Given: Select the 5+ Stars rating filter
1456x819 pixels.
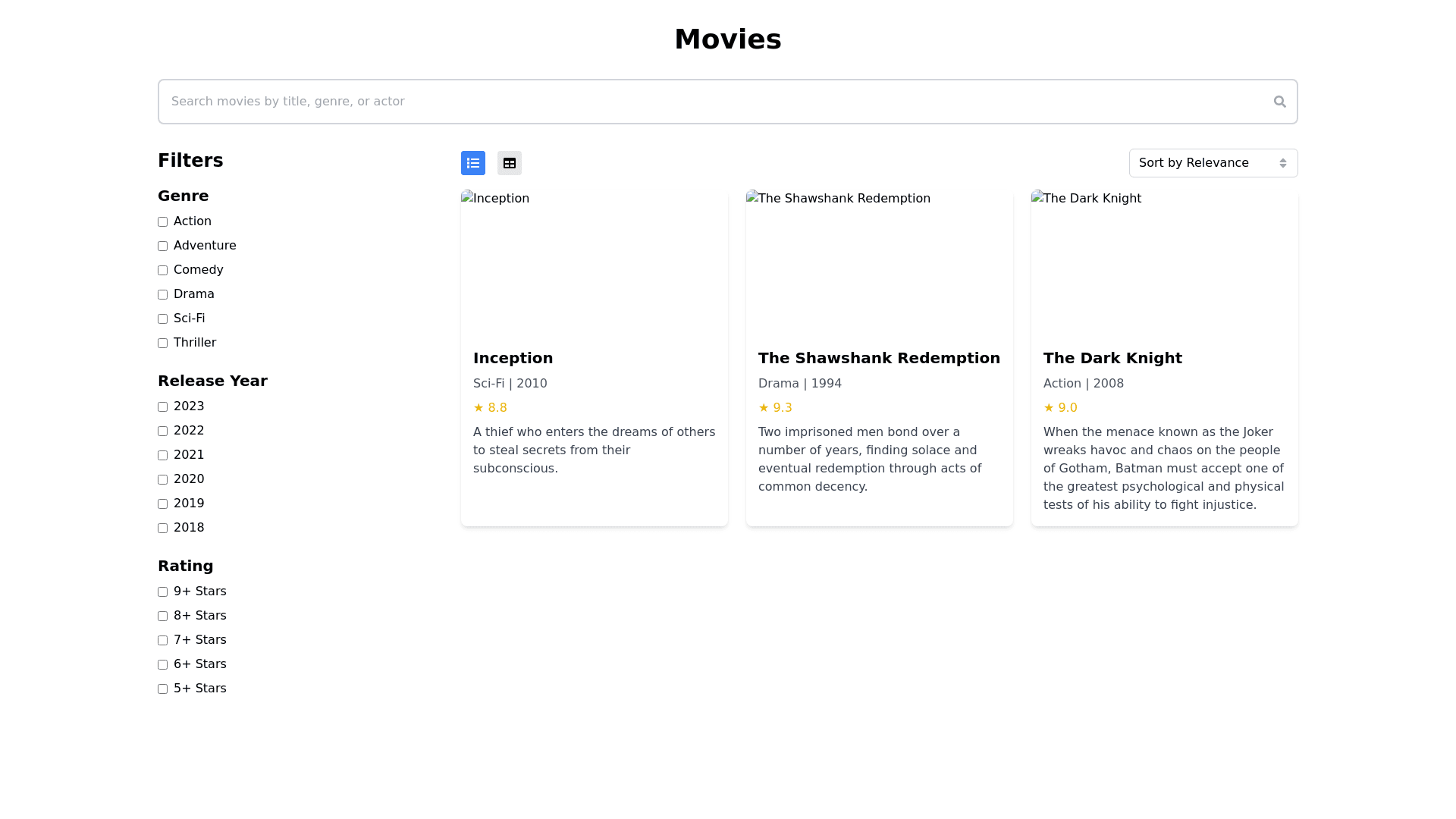Looking at the screenshot, I should pos(163,689).
